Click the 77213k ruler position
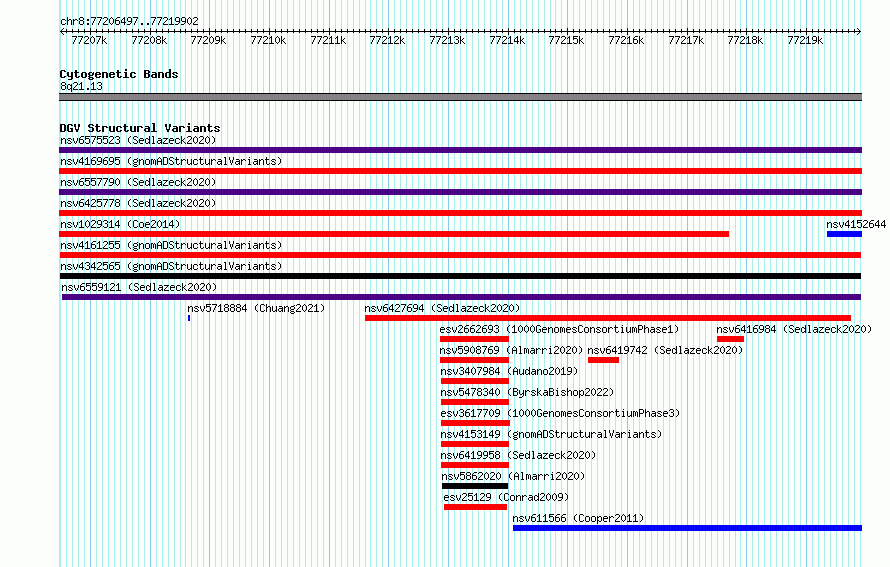The image size is (890, 567). (447, 40)
